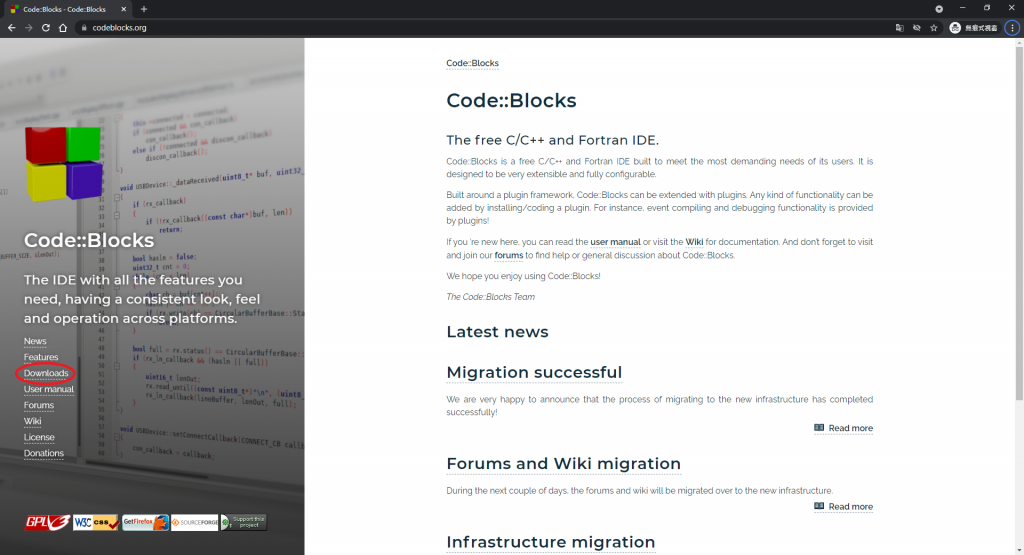Screen dimensions: 1024x555
Task: Open the Downloads sidebar link
Action: 46,373
